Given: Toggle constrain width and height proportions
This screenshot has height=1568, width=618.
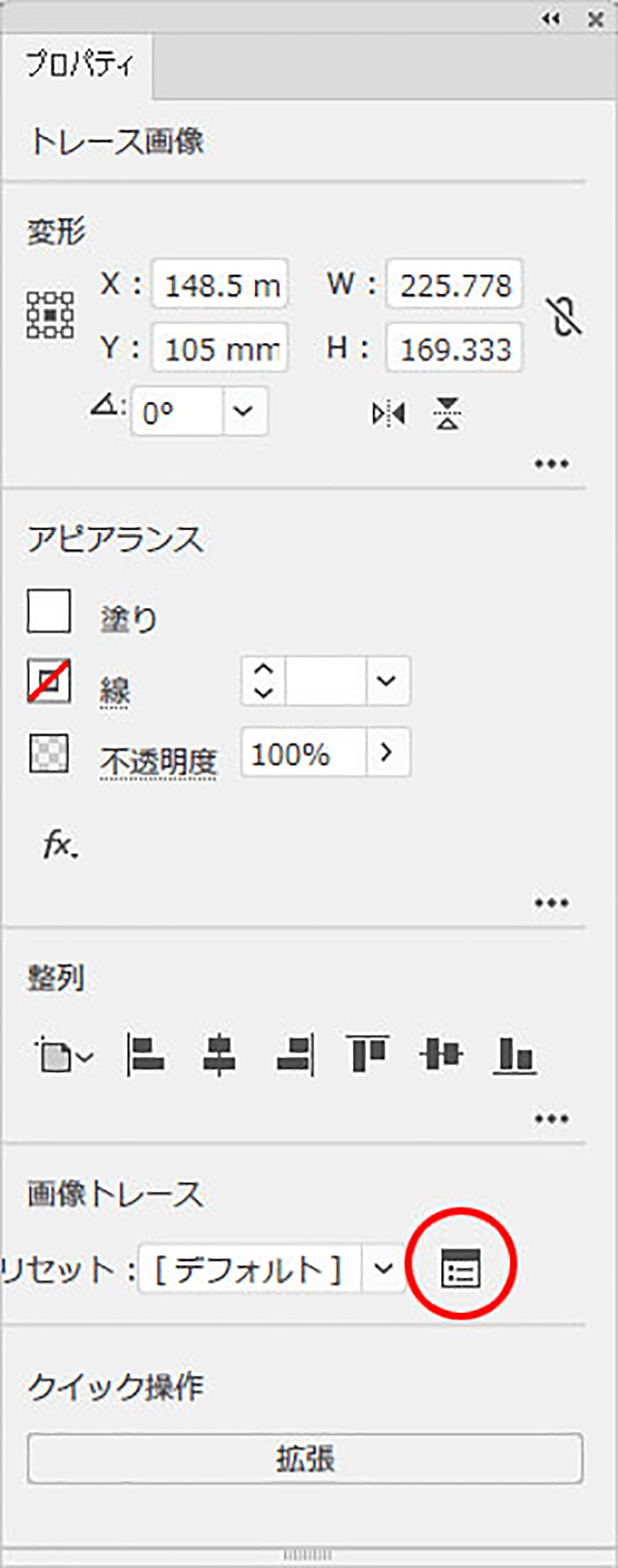Looking at the screenshot, I should 566,317.
